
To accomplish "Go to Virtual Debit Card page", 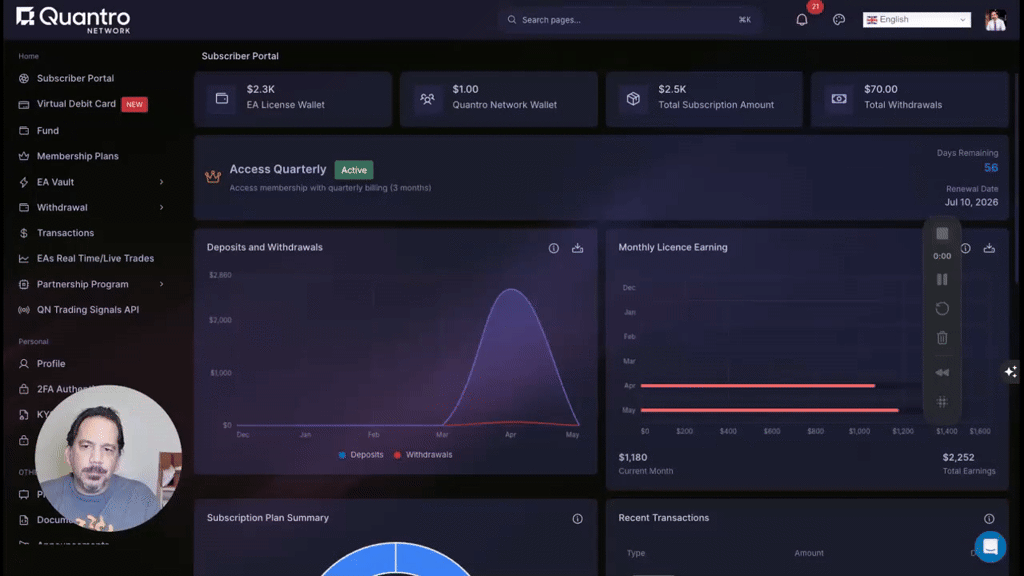I will coord(76,104).
